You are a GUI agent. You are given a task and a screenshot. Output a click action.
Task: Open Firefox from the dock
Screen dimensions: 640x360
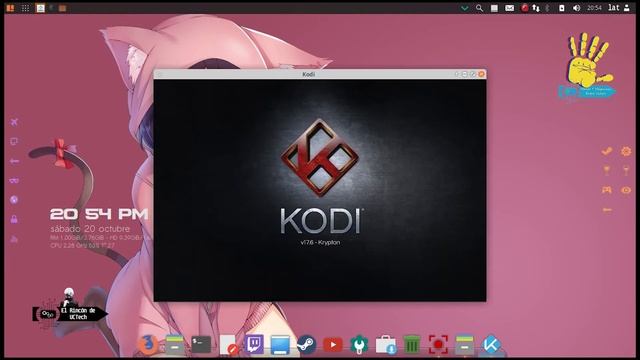148,344
